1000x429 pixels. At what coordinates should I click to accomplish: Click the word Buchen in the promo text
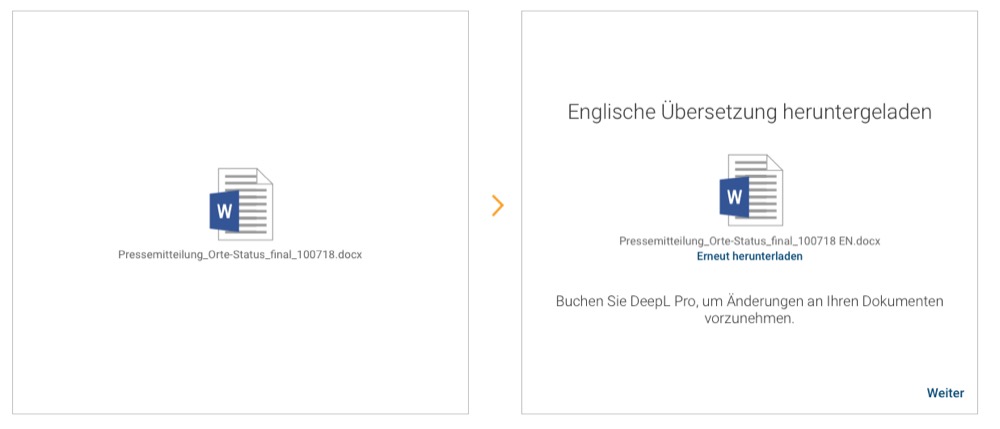point(579,301)
